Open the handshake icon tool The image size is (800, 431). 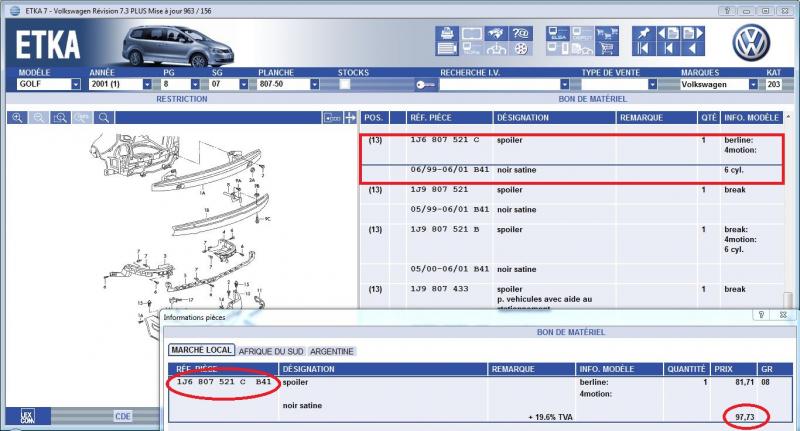496,33
